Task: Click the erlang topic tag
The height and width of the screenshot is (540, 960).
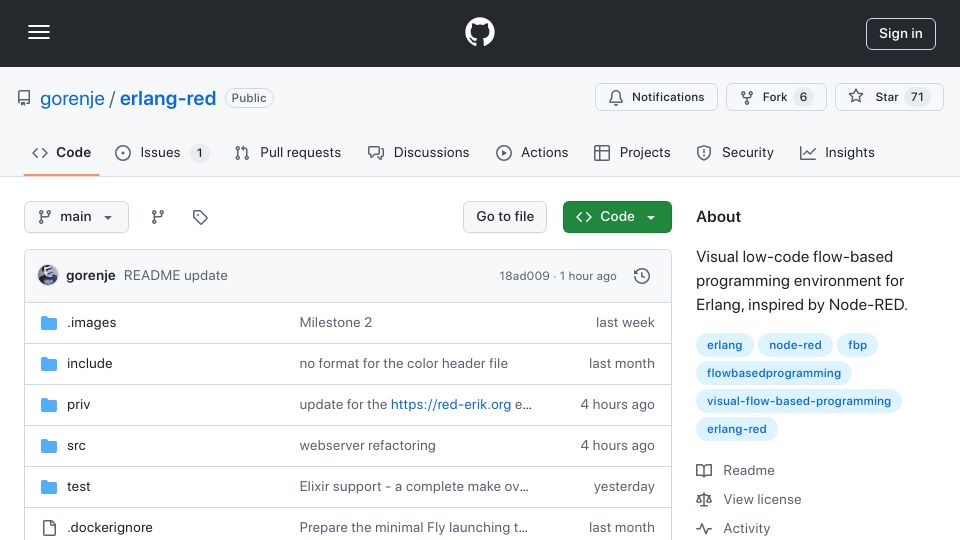Action: [724, 345]
